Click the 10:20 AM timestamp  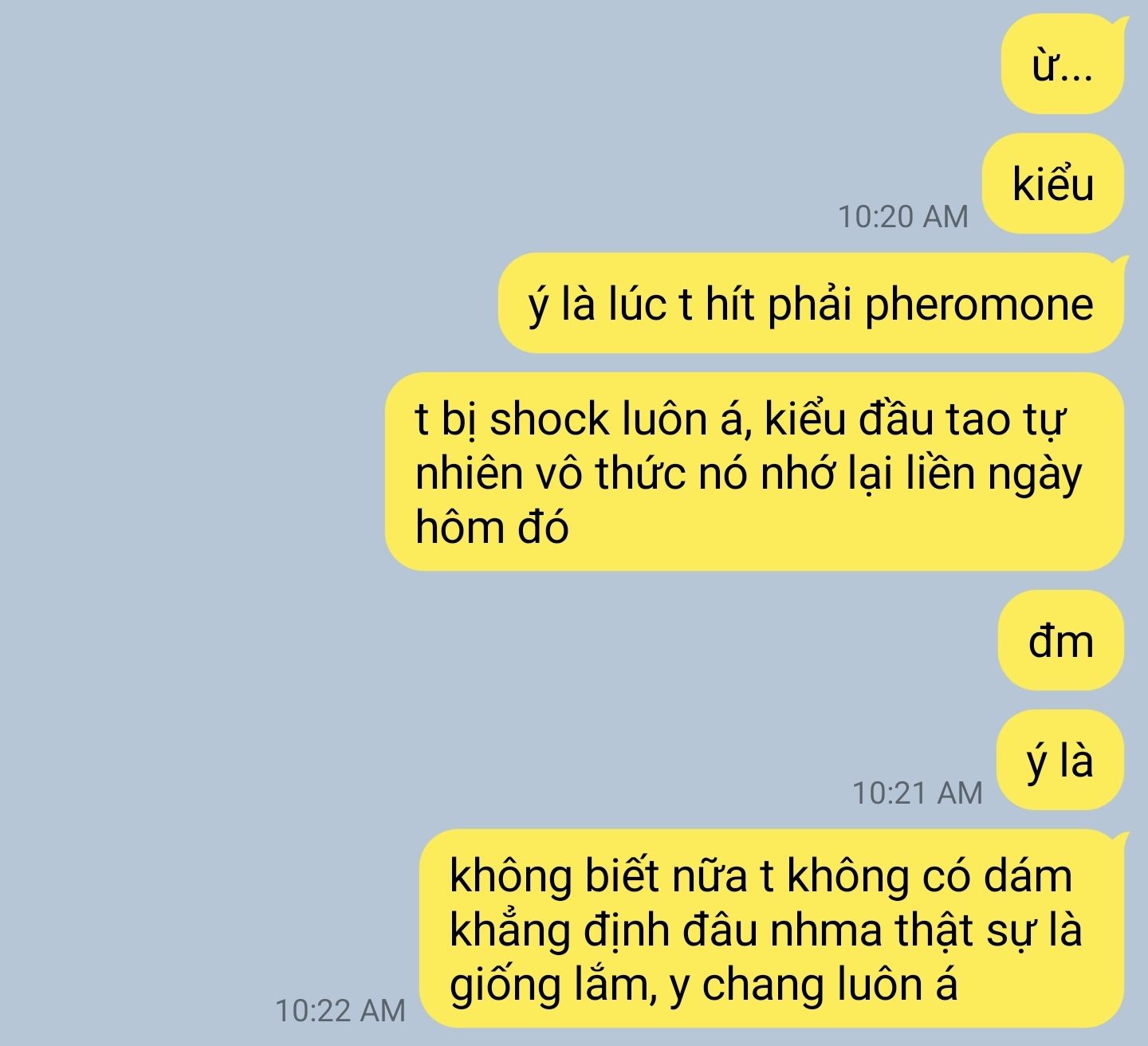[903, 216]
